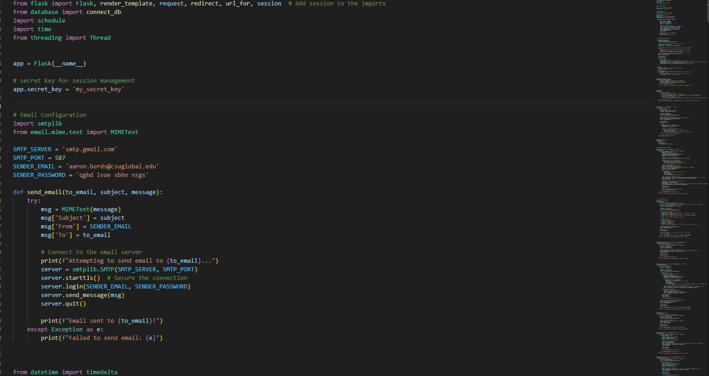The image size is (709, 376).
Task: Click the 'server.quit()' line
Action: click(63, 304)
